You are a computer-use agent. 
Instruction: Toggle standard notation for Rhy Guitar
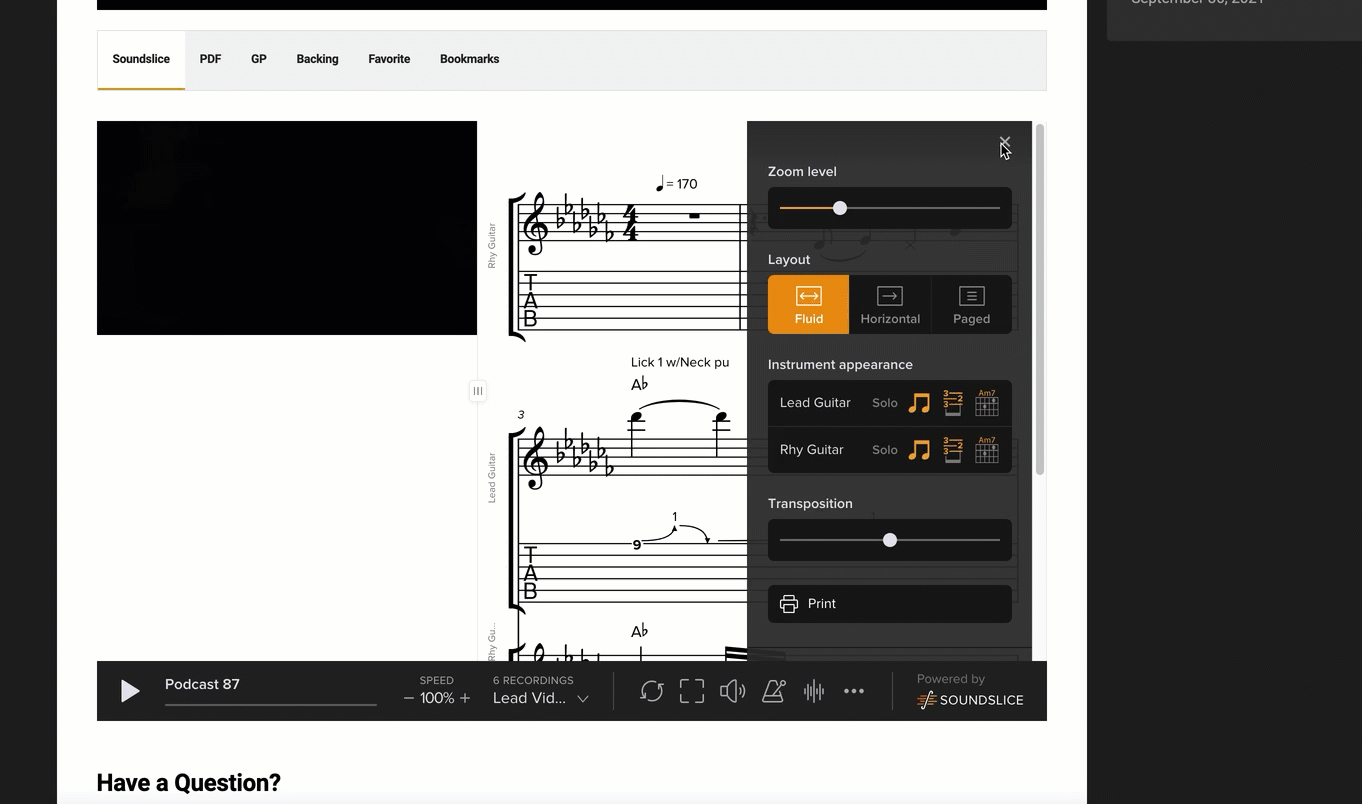click(919, 450)
